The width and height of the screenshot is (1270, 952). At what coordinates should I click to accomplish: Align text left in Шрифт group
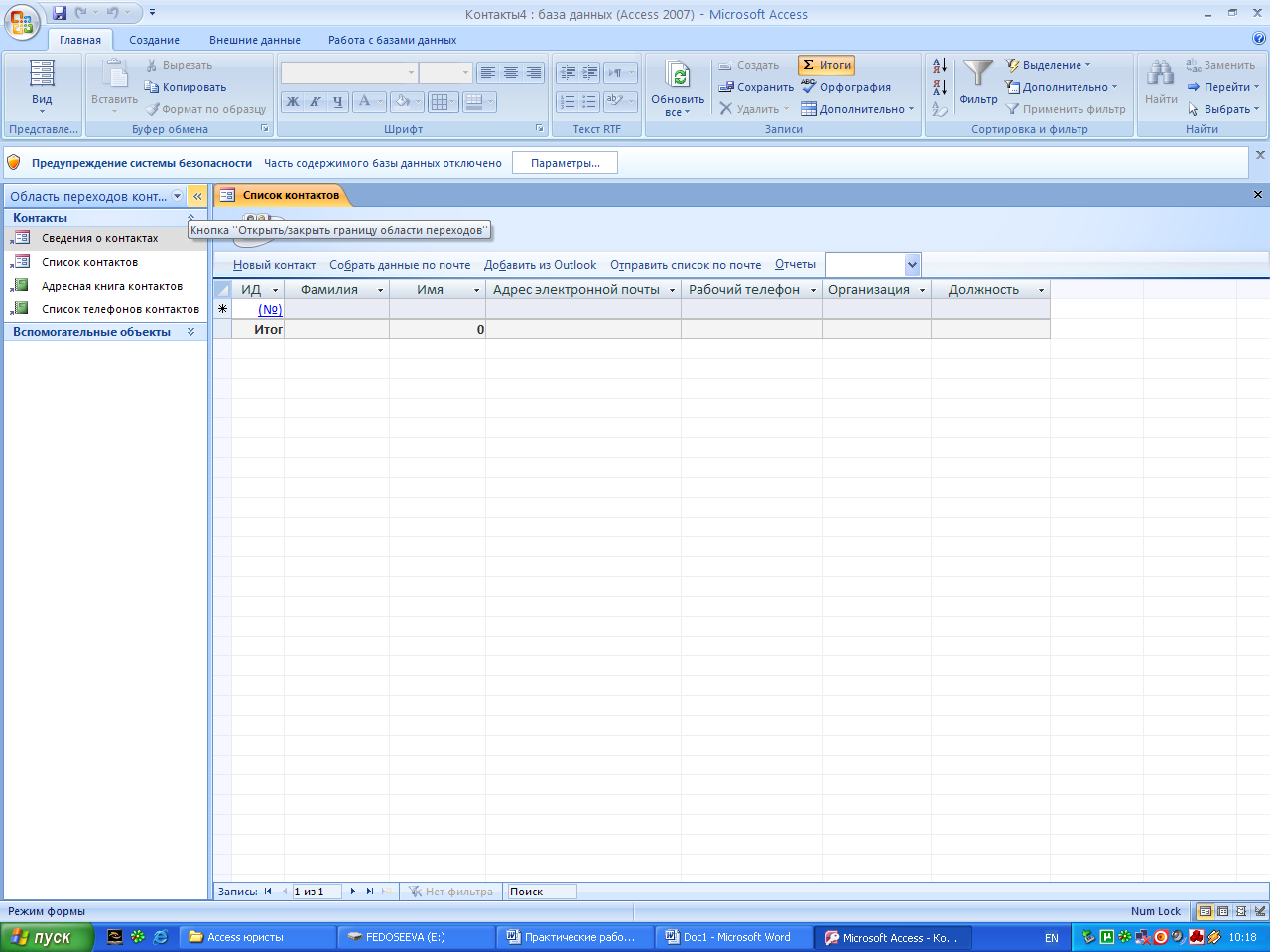pyautogui.click(x=487, y=73)
